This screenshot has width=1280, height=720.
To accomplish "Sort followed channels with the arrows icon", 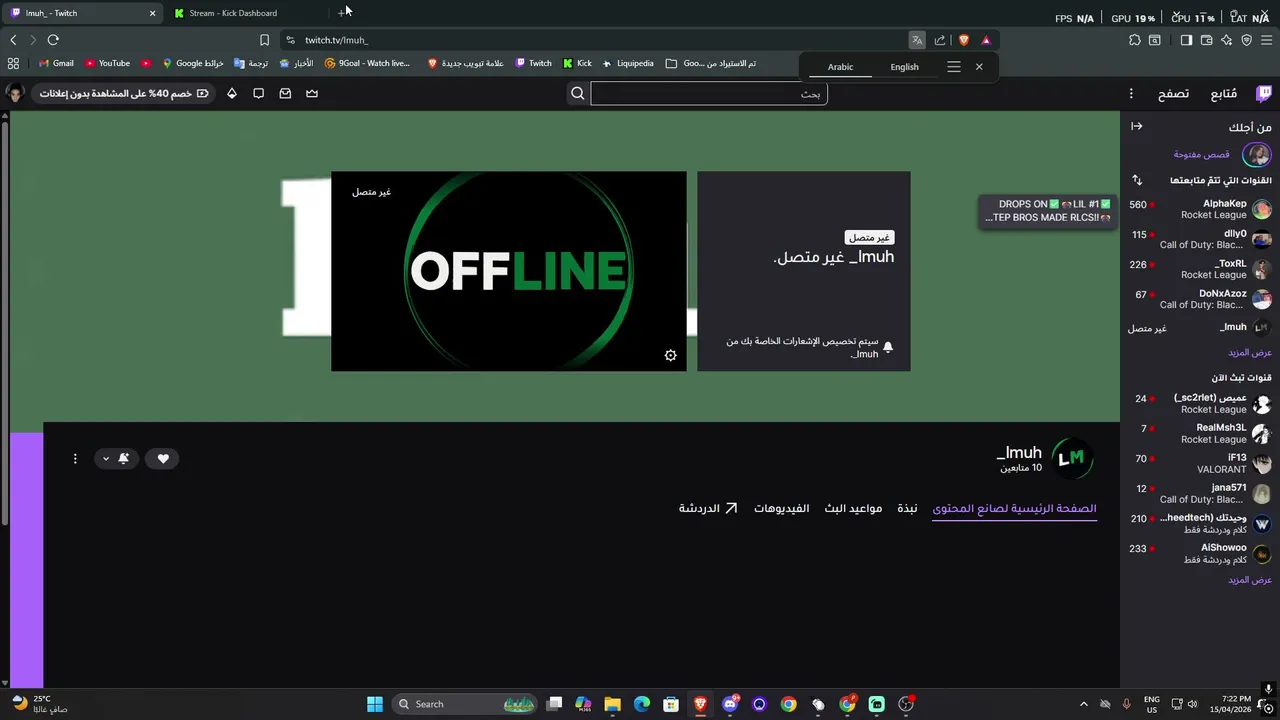I will tap(1137, 180).
